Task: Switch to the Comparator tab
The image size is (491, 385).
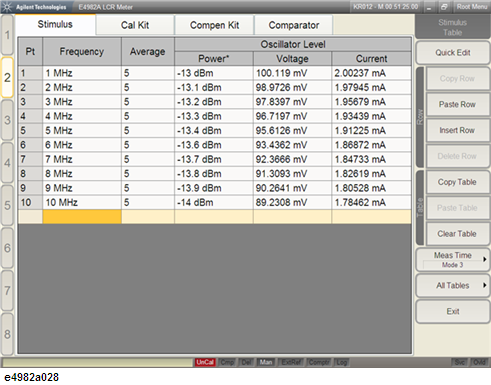Action: point(294,25)
